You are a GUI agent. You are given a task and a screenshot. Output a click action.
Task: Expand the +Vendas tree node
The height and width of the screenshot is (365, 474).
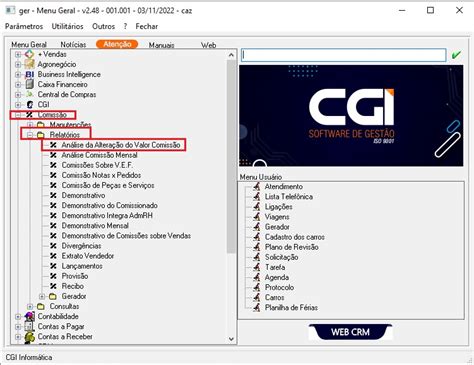[18, 54]
